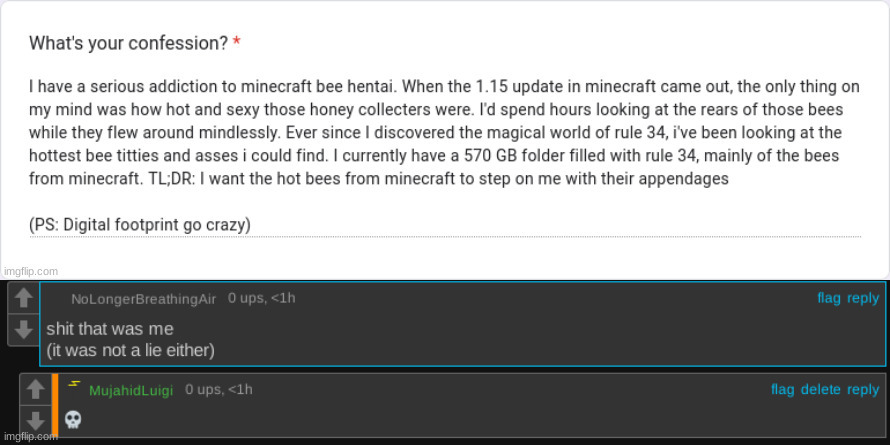The image size is (890, 445).
Task: Reply to NoLongerBreathingAir's comment
Action: click(863, 298)
